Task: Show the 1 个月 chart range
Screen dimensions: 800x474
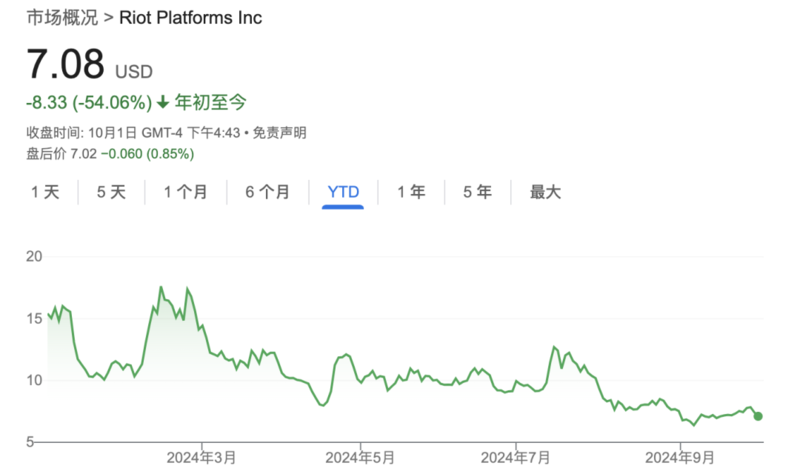Action: pyautogui.click(x=185, y=192)
